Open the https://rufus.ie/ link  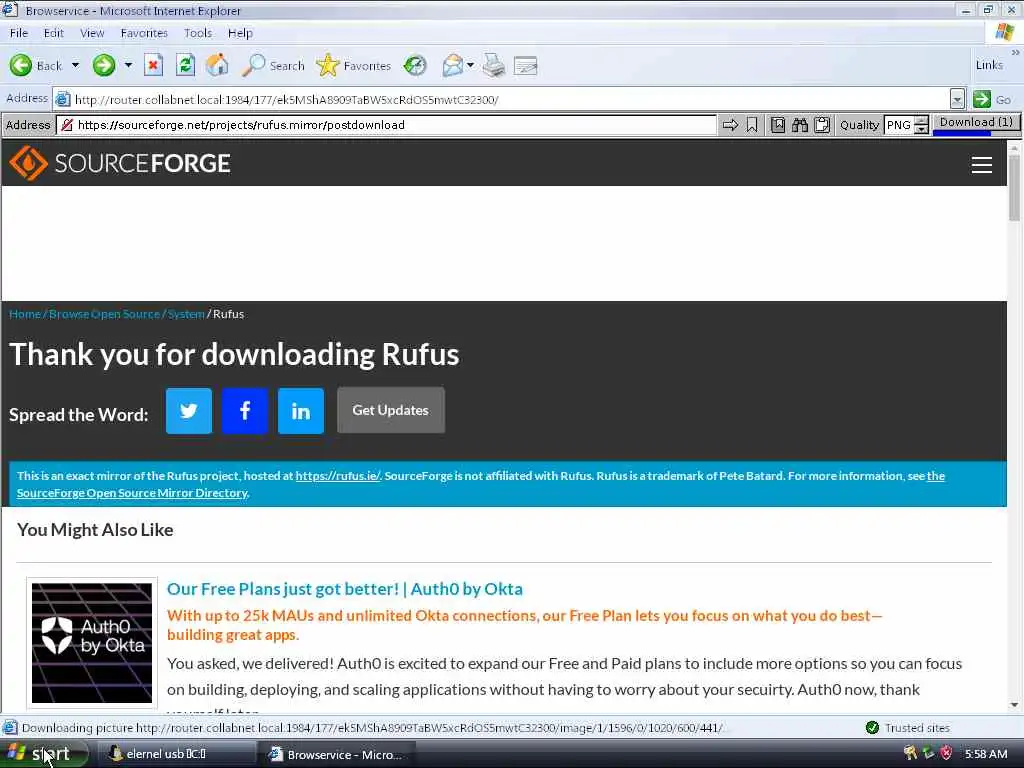(x=338, y=476)
